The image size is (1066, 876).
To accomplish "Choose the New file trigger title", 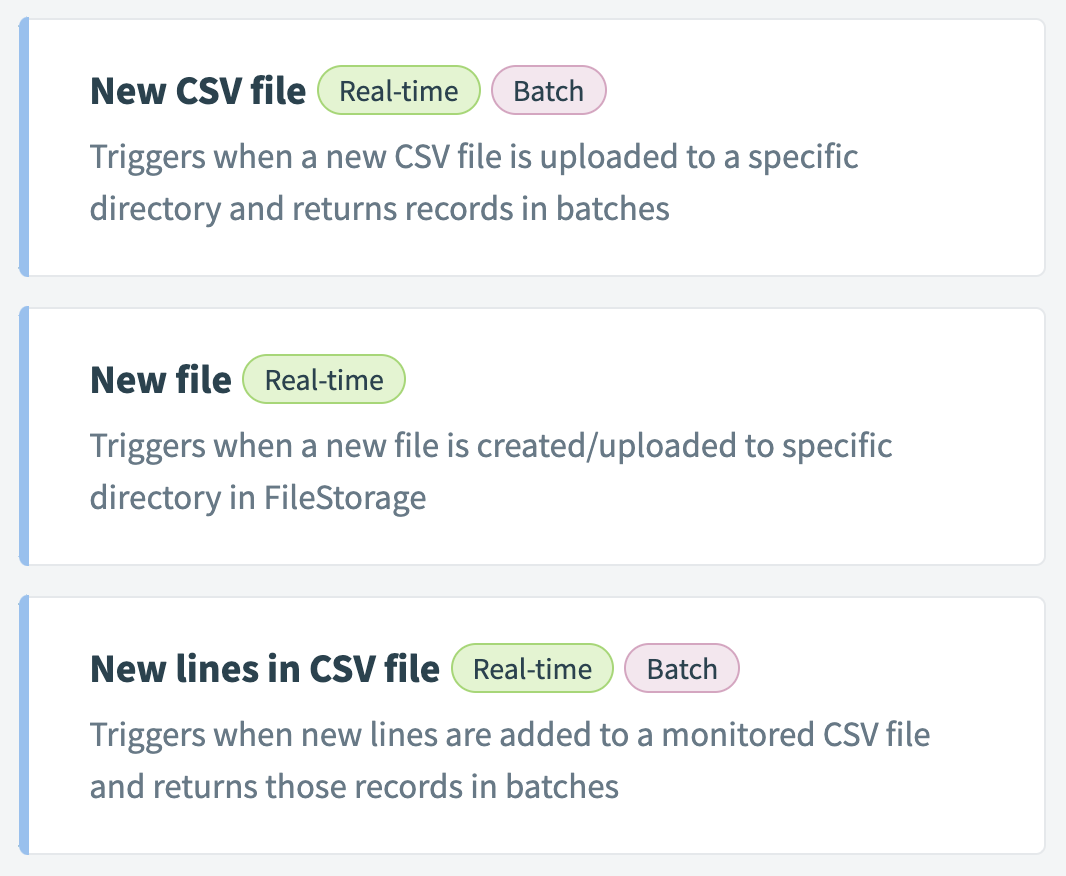I will tap(161, 380).
